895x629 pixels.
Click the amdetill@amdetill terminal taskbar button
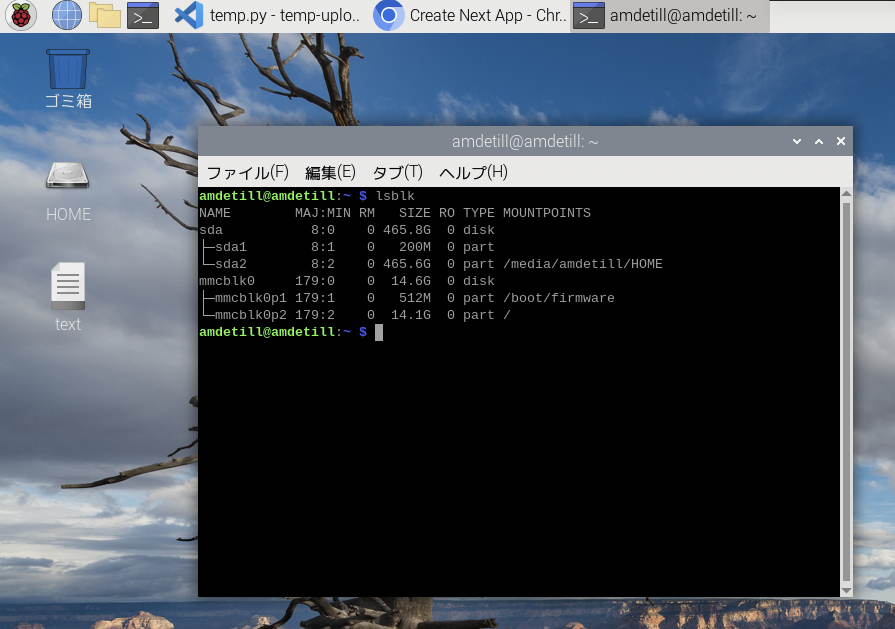669,15
